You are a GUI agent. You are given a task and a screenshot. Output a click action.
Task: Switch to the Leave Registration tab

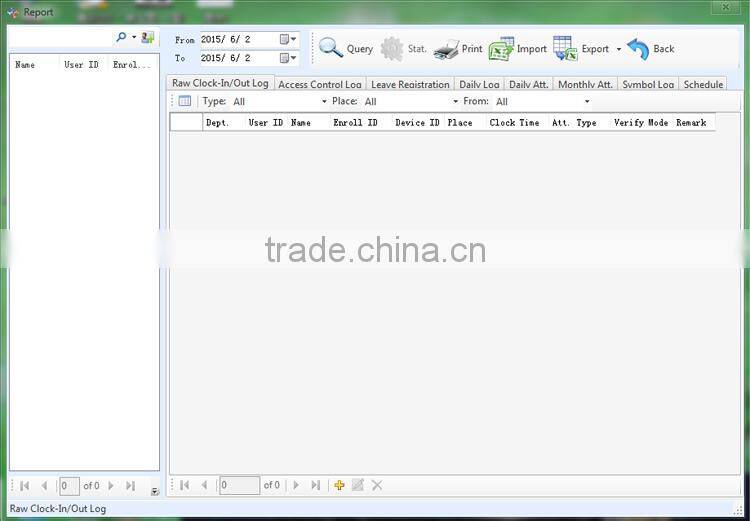click(x=410, y=85)
